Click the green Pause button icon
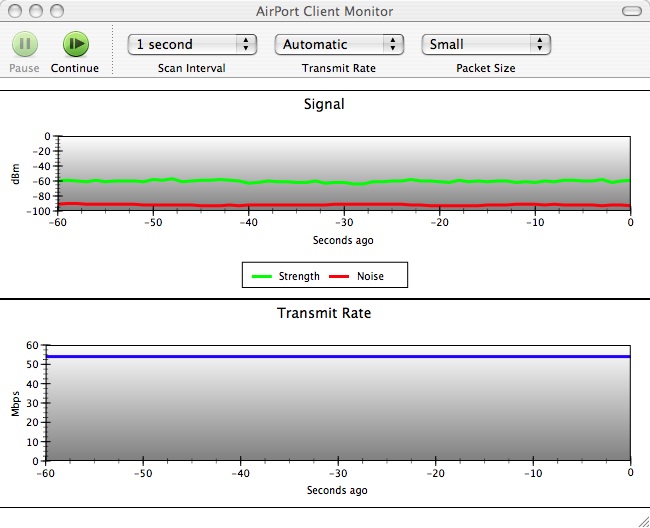This screenshot has height=528, width=650. tap(25, 44)
